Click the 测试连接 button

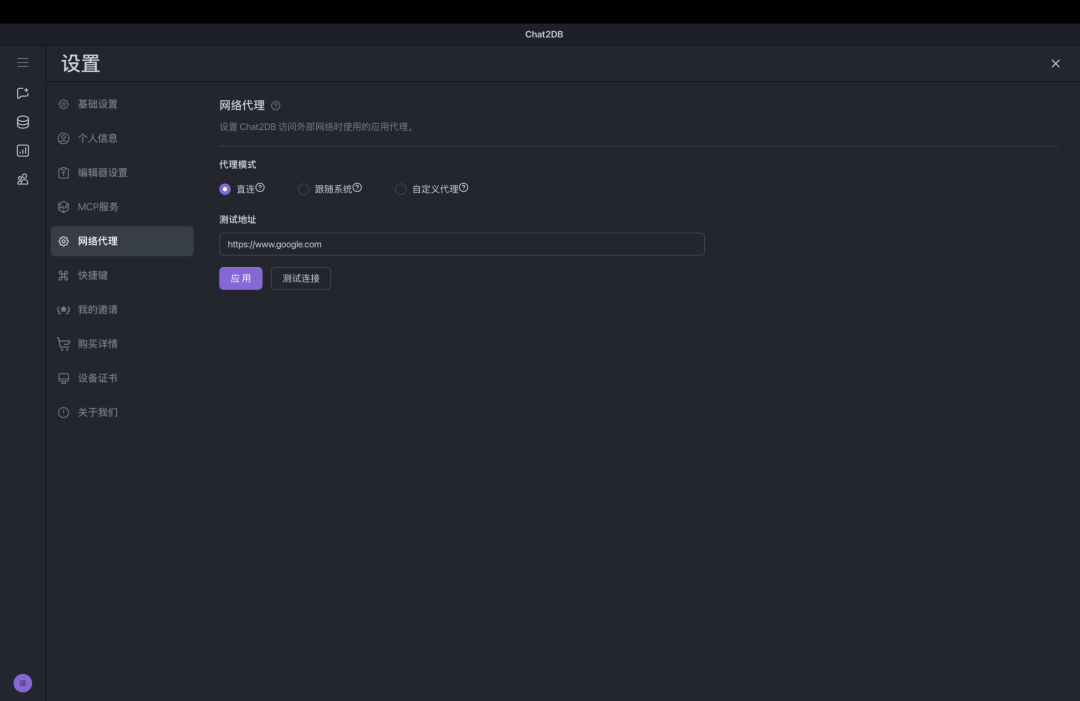pos(301,278)
